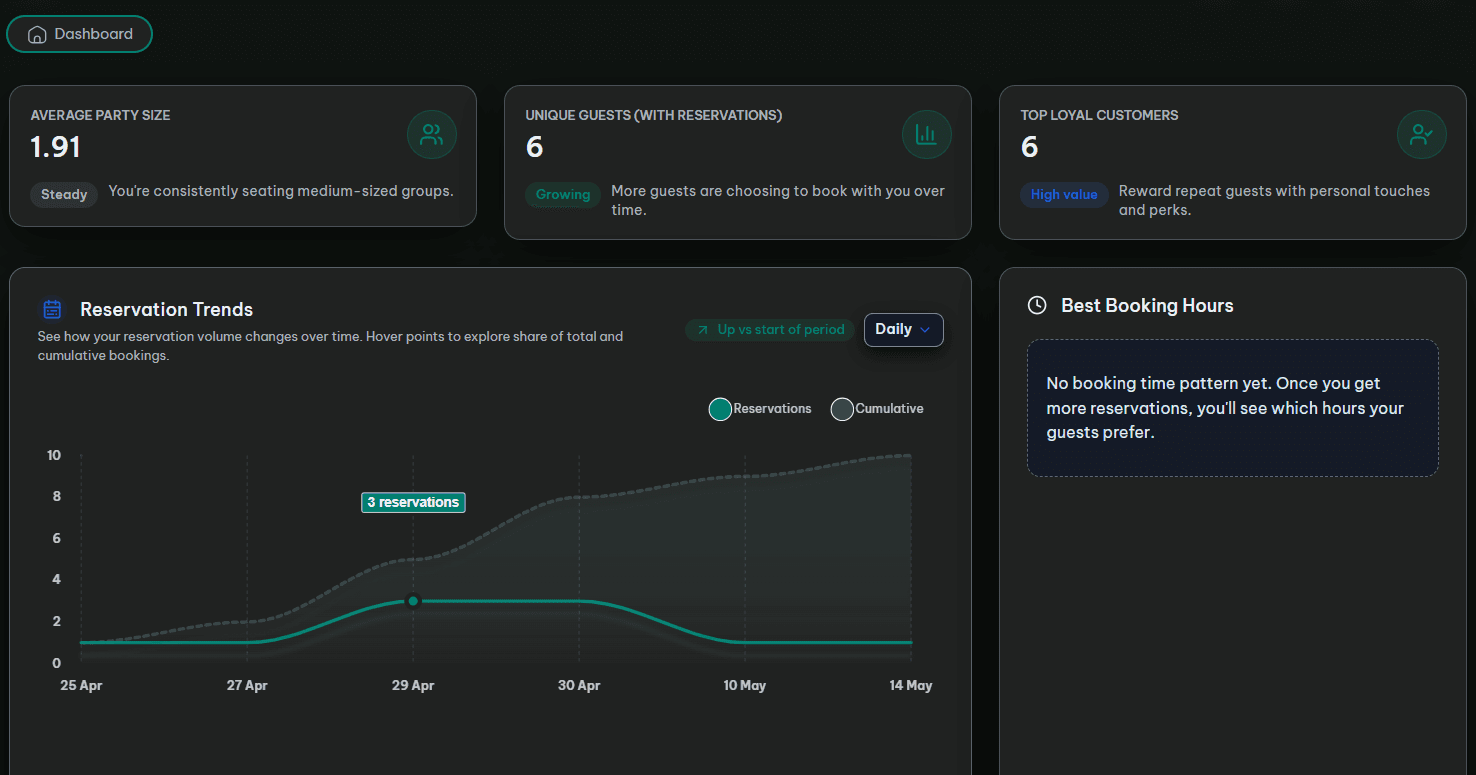
Task: Click the Best Booking Hours title
Action: (1147, 306)
